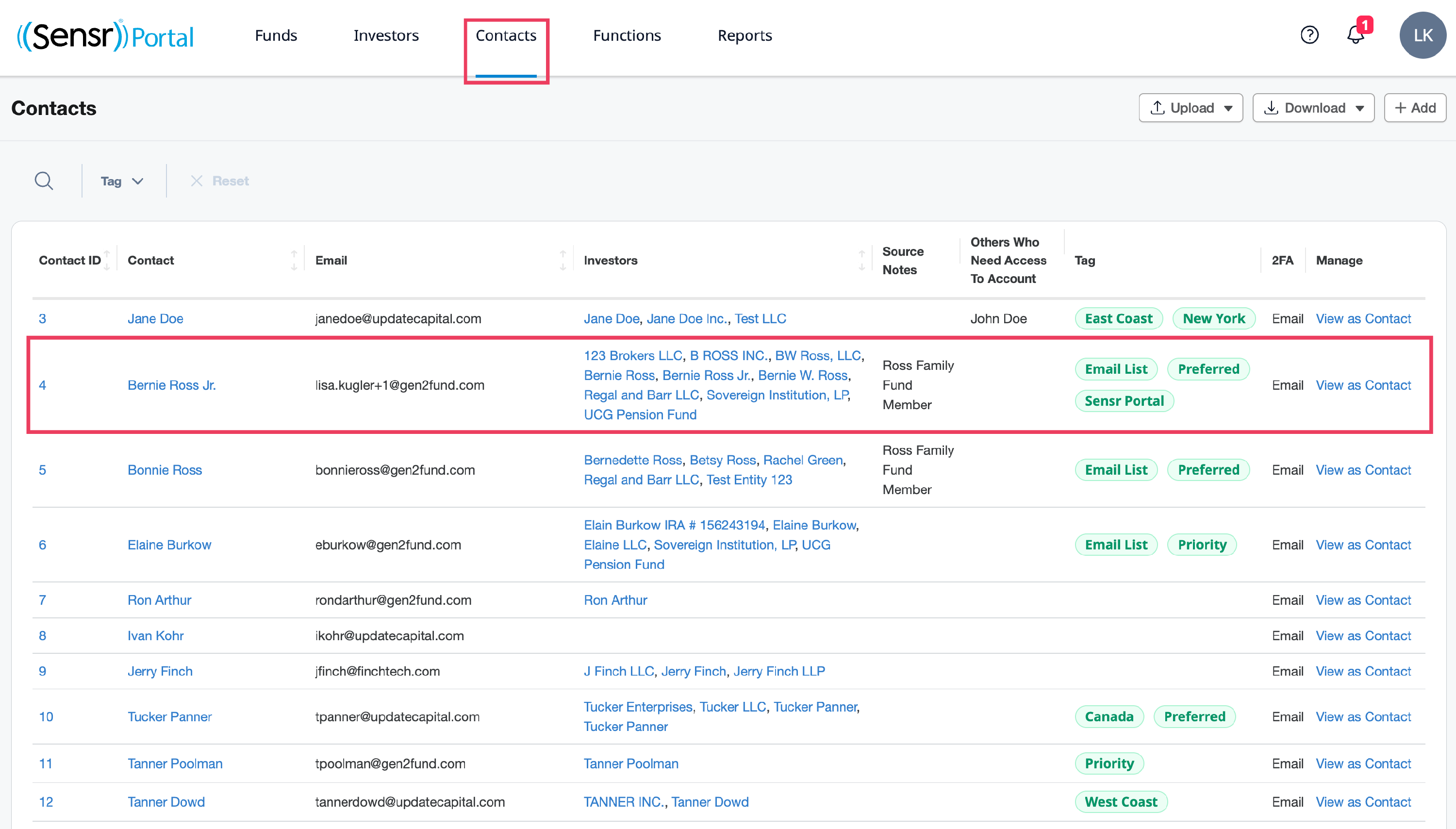1456x829 pixels.
Task: Click the New York tag
Action: tap(1213, 319)
